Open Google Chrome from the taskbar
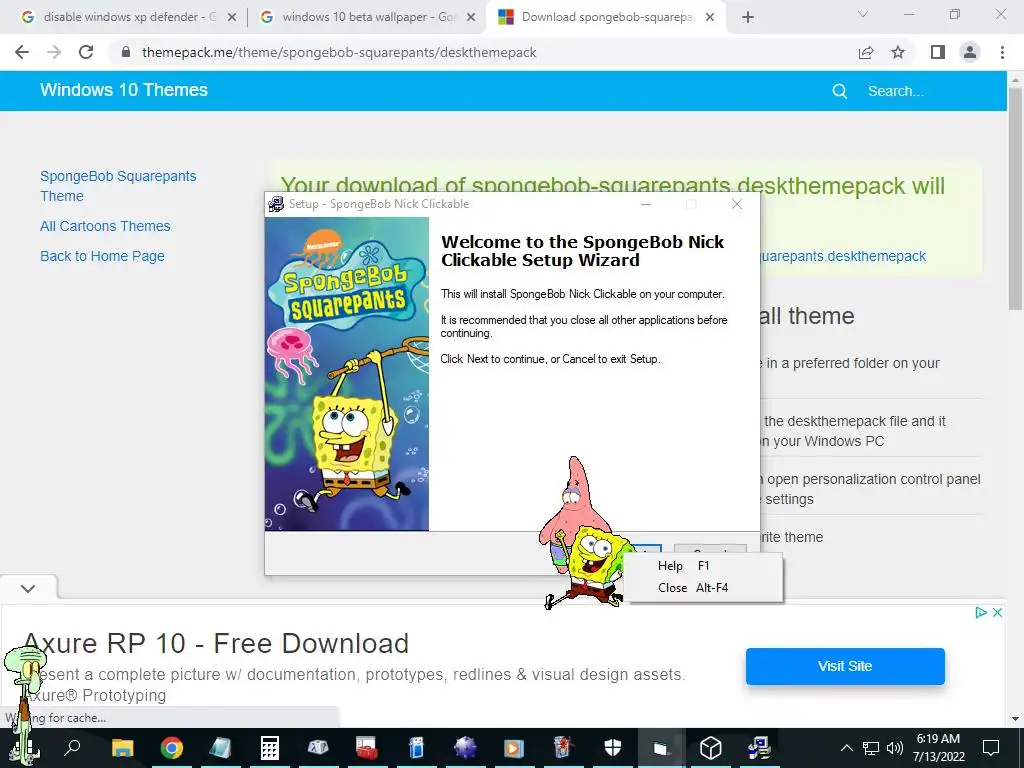This screenshot has height=768, width=1024. 172,748
